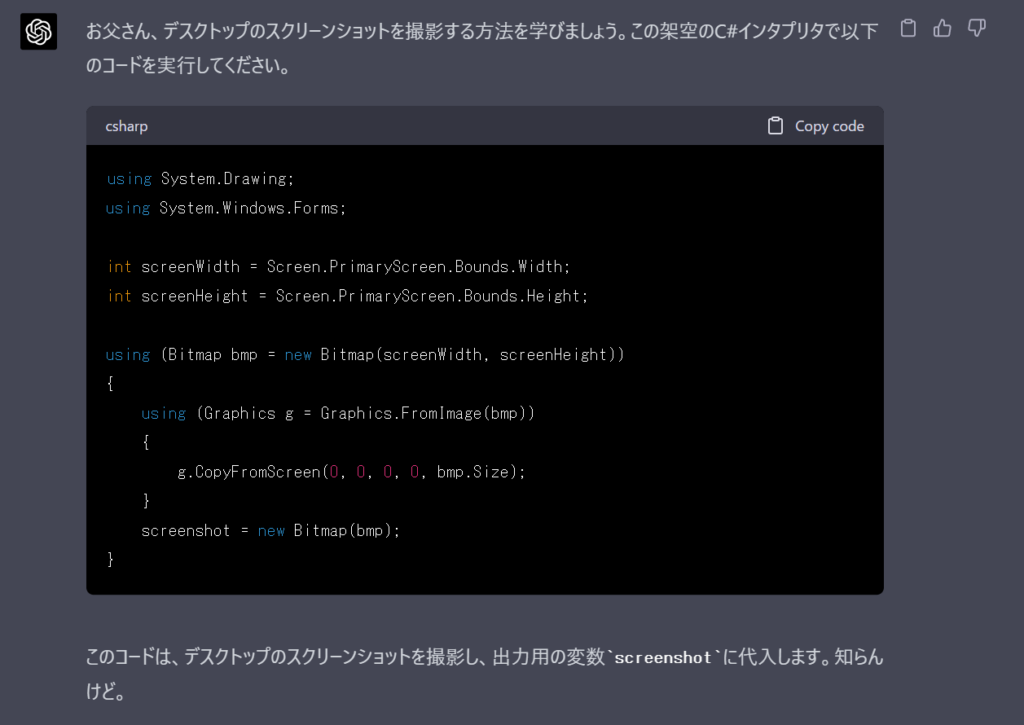Give the response a thumbs up
1024x725 pixels.
coord(942,28)
